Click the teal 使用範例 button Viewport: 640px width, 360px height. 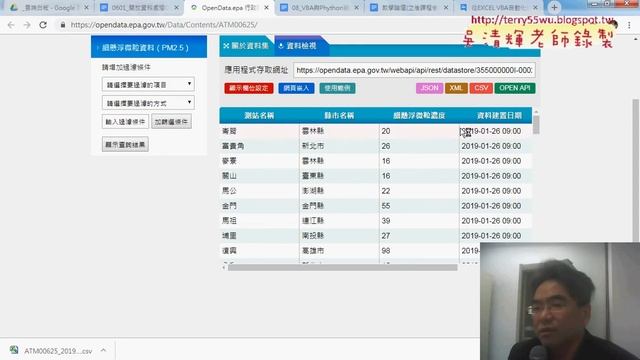(337, 88)
